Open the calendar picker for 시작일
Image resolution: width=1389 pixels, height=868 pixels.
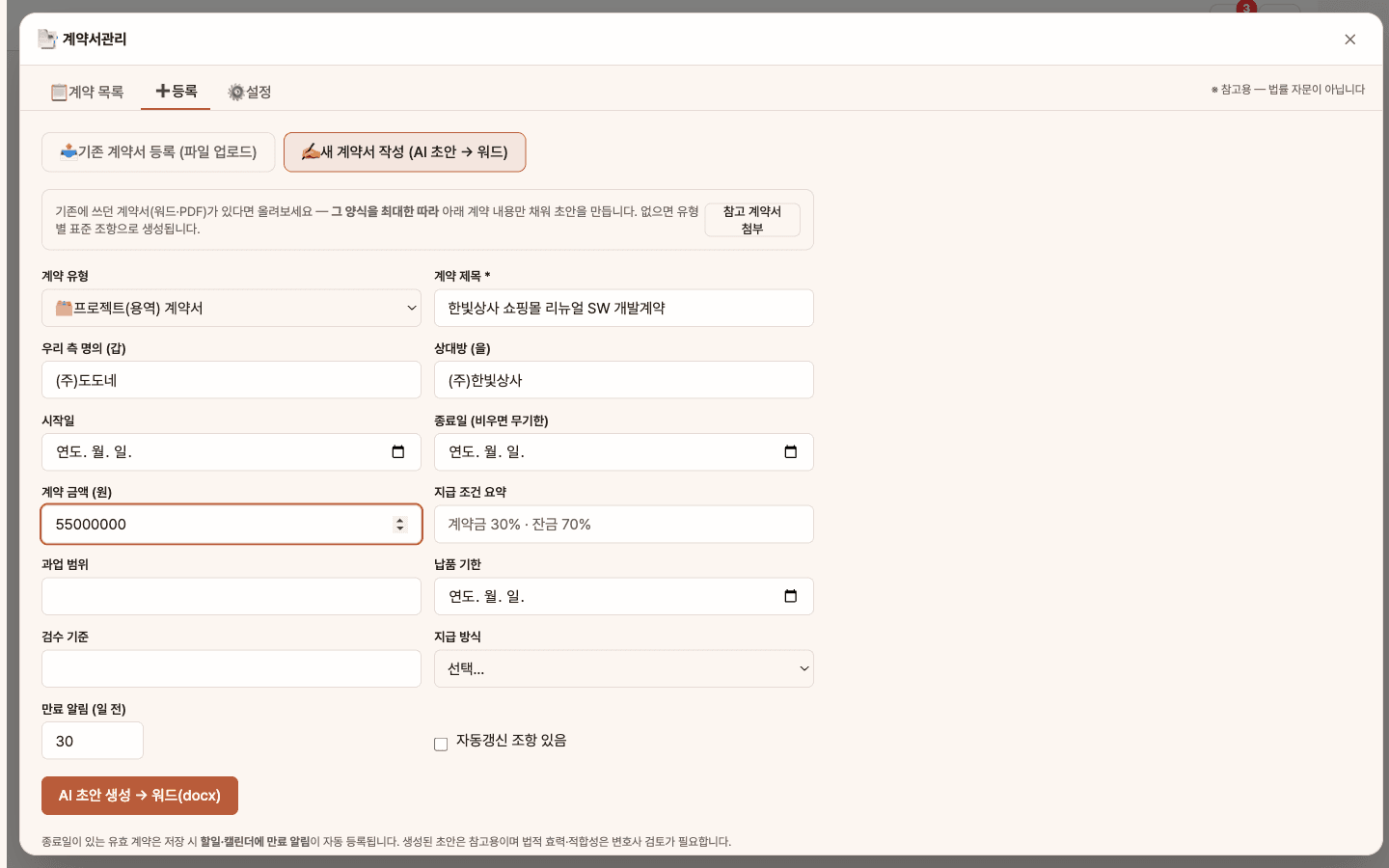[x=398, y=452]
